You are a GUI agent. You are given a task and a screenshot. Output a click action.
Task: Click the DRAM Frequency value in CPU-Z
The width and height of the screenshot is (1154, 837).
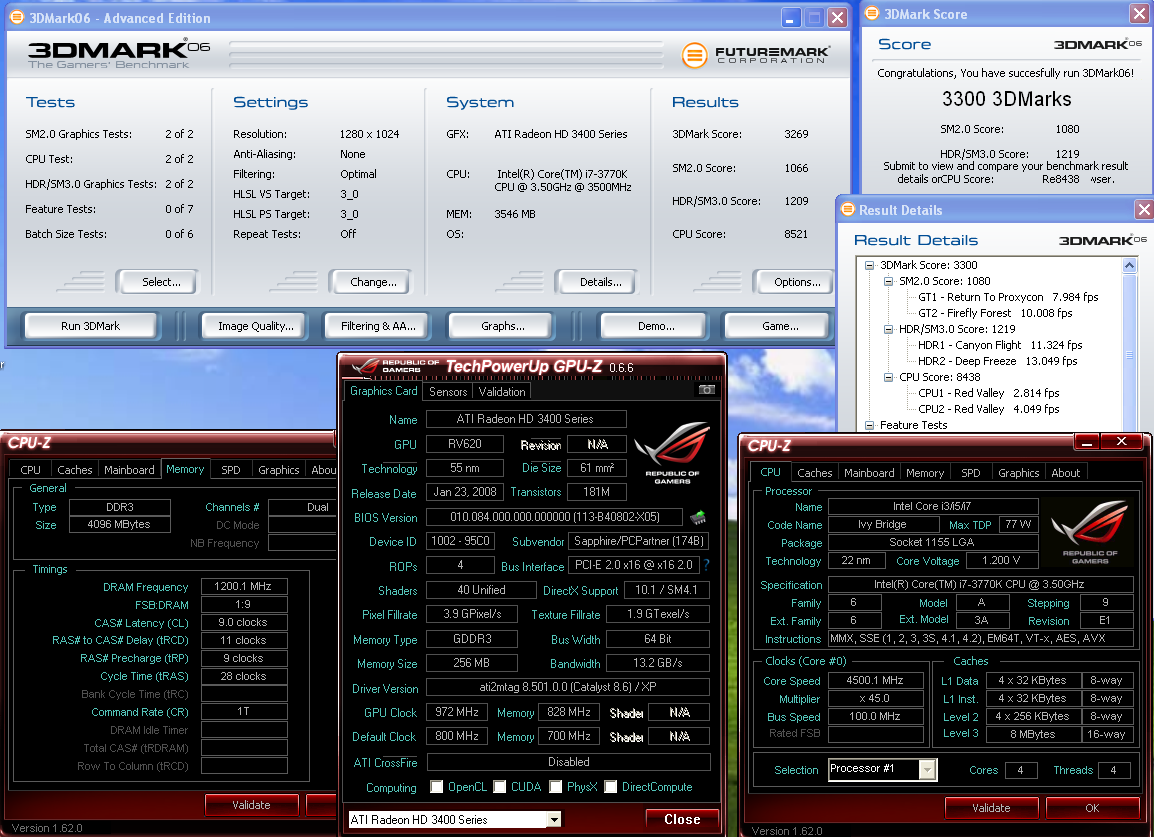click(x=244, y=586)
